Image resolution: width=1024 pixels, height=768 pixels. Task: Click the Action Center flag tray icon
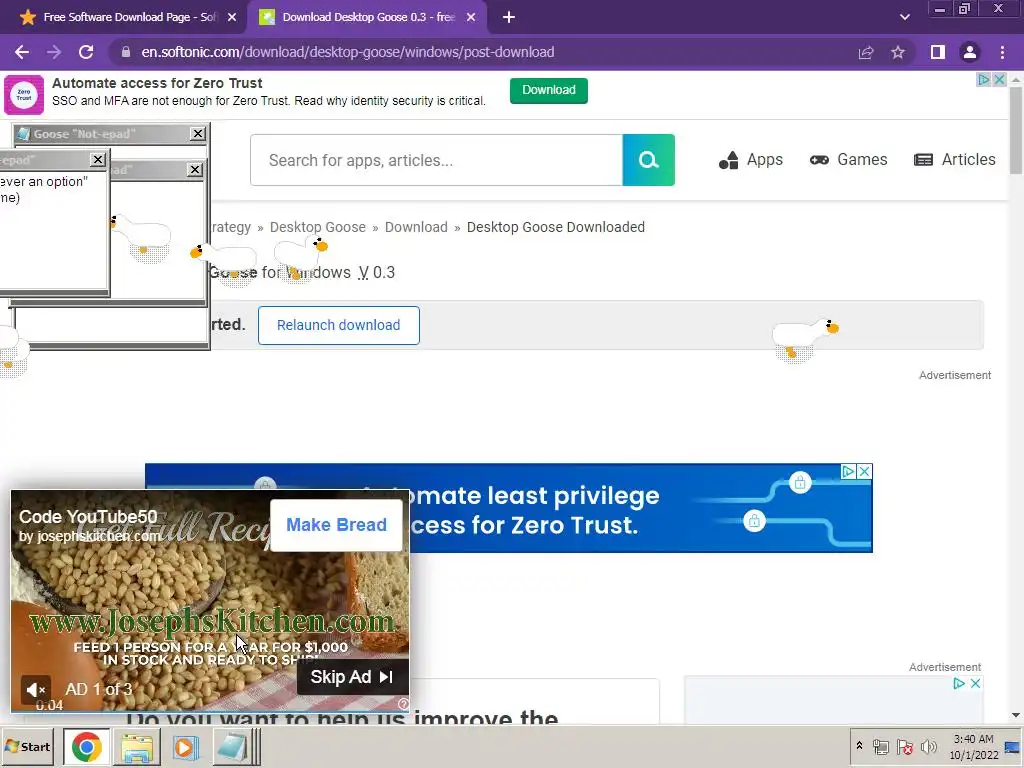[905, 746]
